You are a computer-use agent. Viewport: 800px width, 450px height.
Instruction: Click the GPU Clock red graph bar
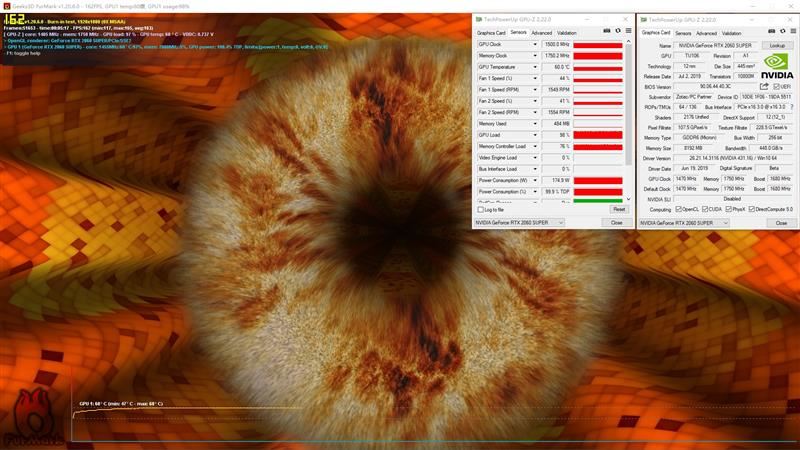coord(597,44)
